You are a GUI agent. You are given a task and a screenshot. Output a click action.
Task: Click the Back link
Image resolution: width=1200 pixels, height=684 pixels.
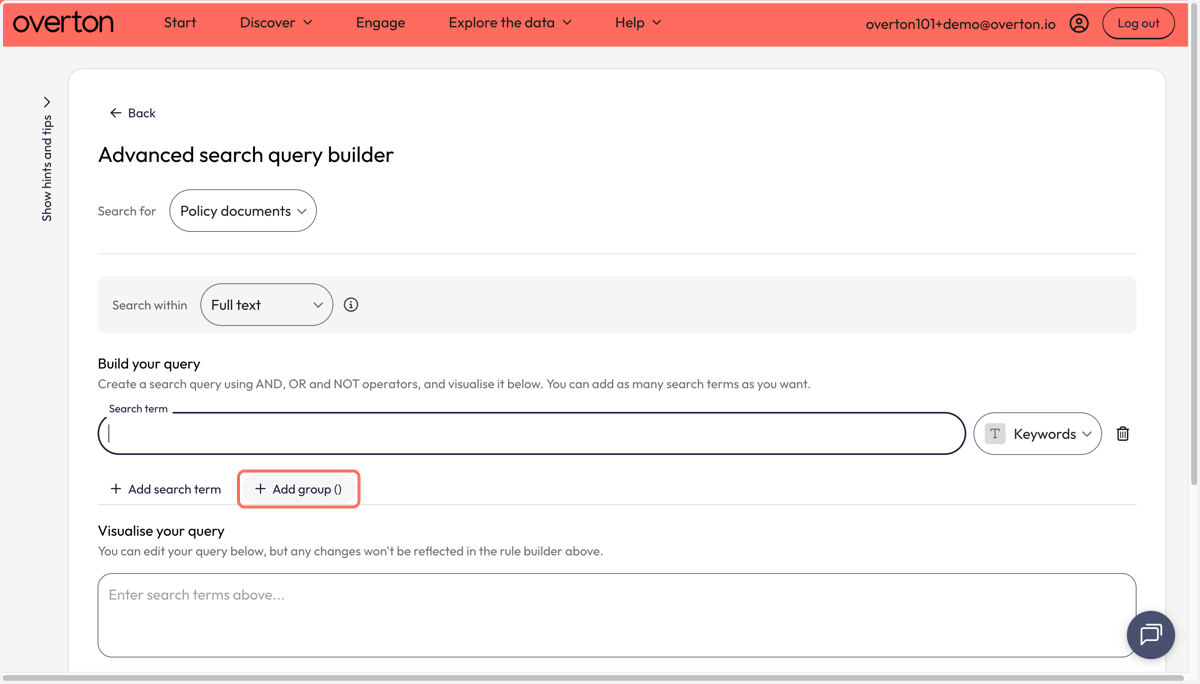click(132, 113)
